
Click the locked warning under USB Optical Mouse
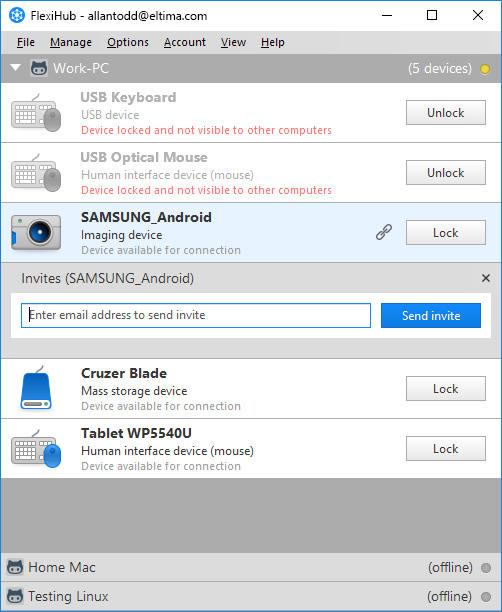tap(206, 190)
